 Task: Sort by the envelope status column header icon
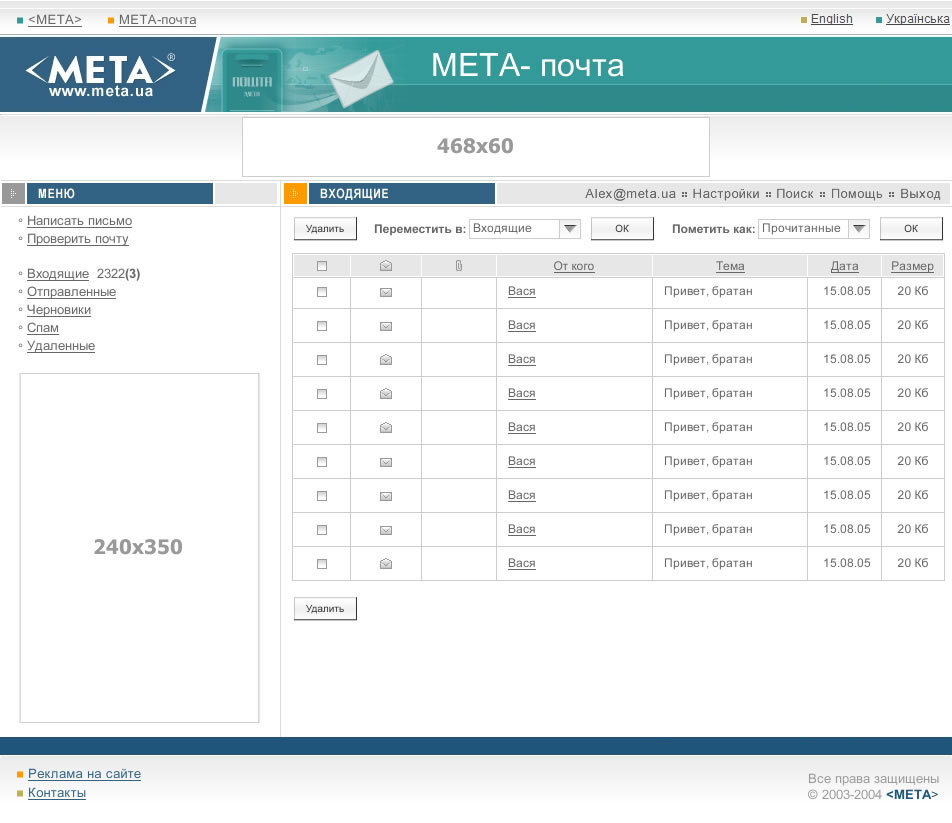tap(386, 266)
